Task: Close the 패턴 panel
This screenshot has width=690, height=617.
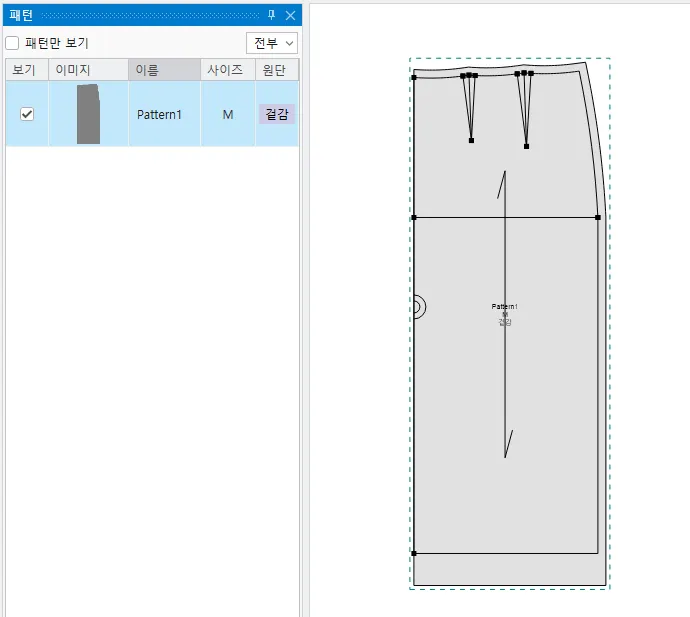Action: click(290, 16)
